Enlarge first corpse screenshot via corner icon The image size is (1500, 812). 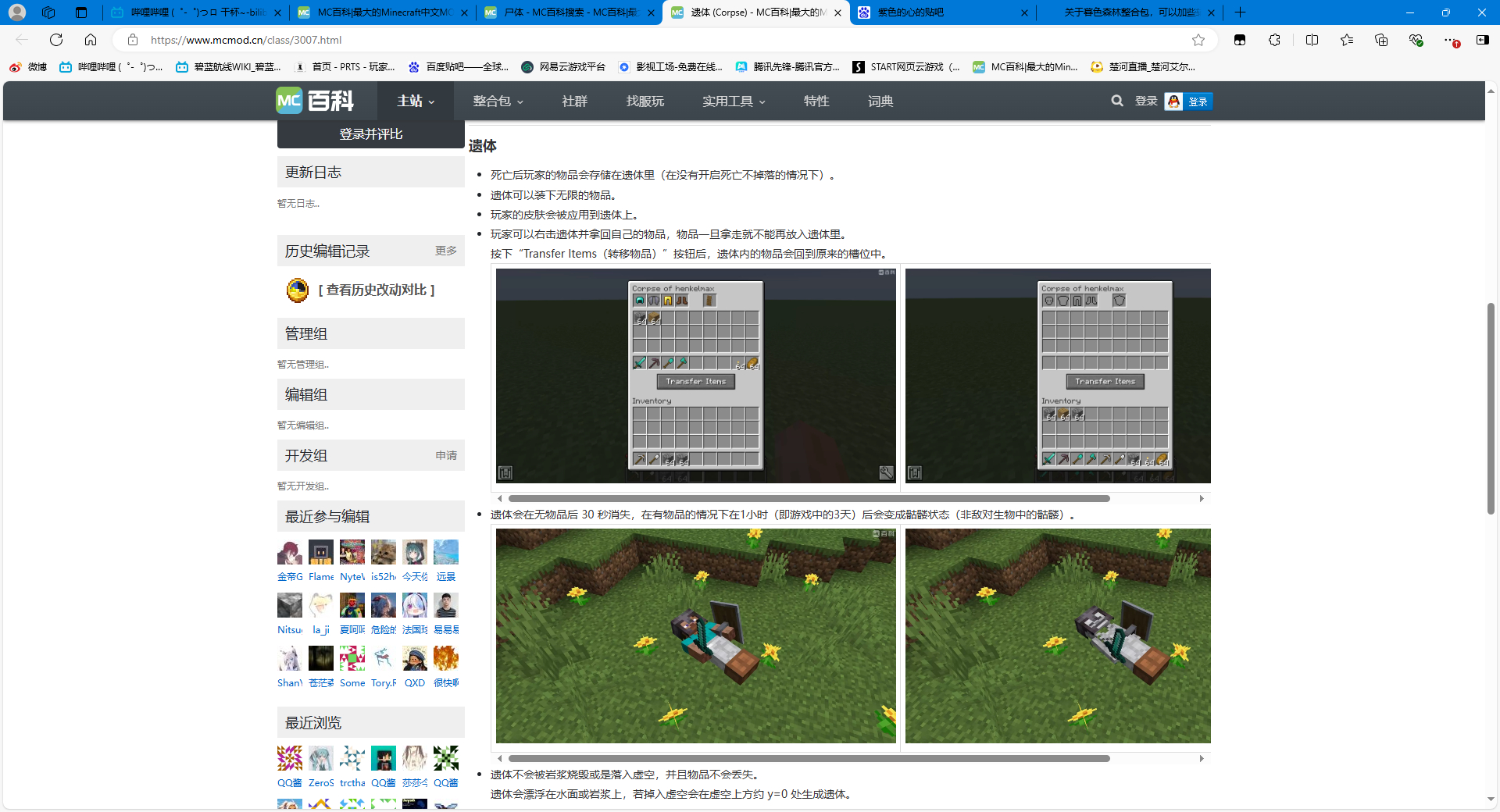(x=886, y=472)
